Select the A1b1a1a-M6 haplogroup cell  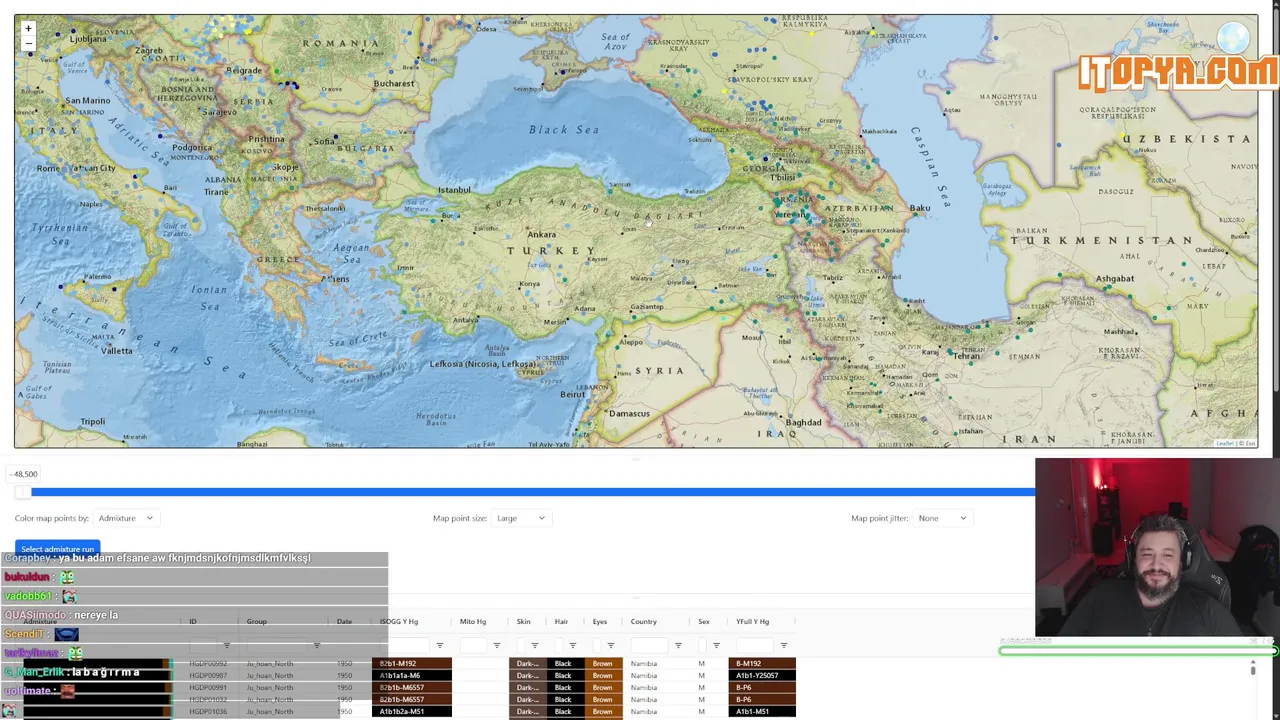pos(412,676)
